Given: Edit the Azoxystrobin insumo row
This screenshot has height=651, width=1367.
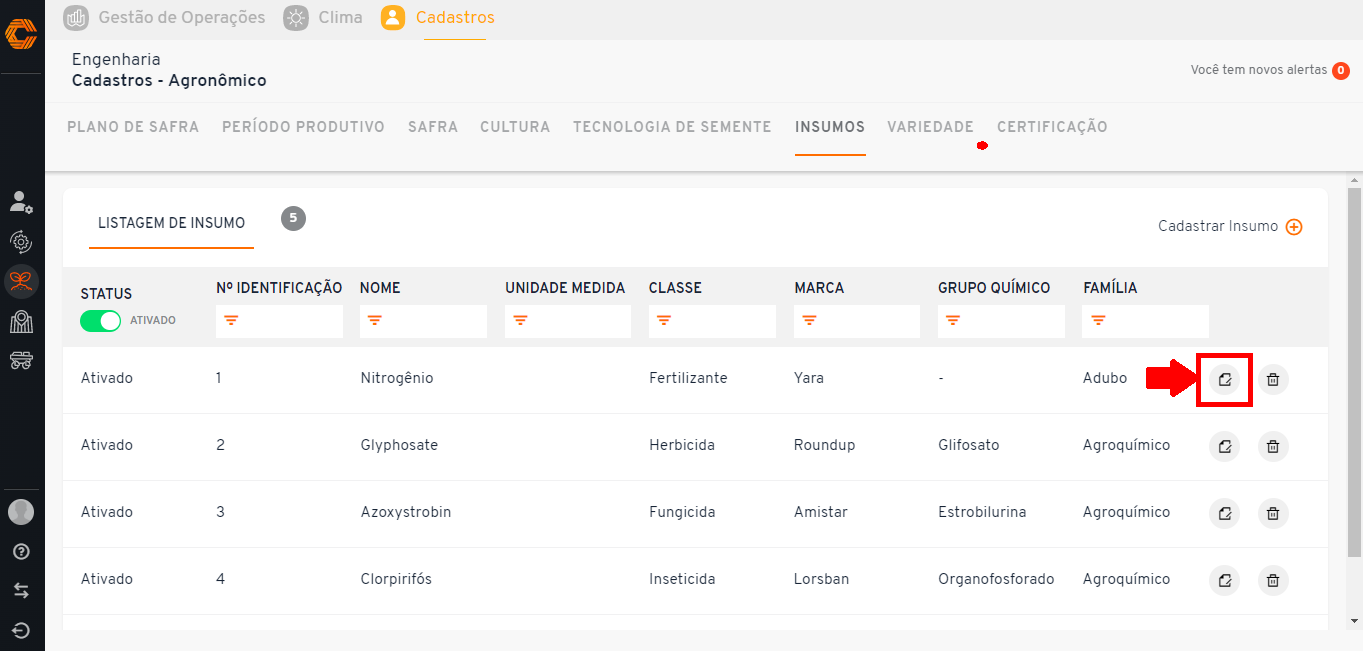Looking at the screenshot, I should pyautogui.click(x=1224, y=513).
